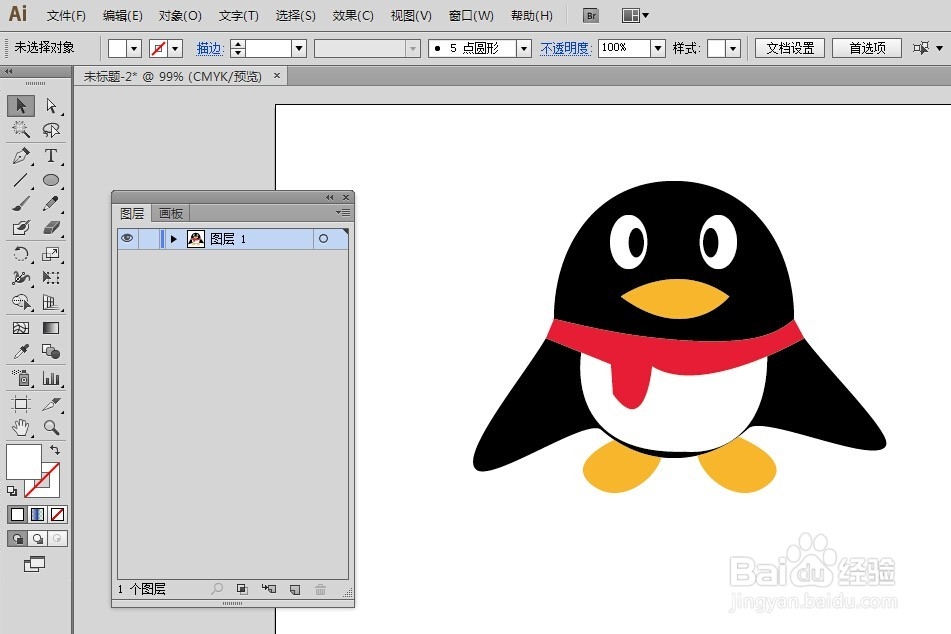Choose the Magic Wand tool

click(21, 129)
